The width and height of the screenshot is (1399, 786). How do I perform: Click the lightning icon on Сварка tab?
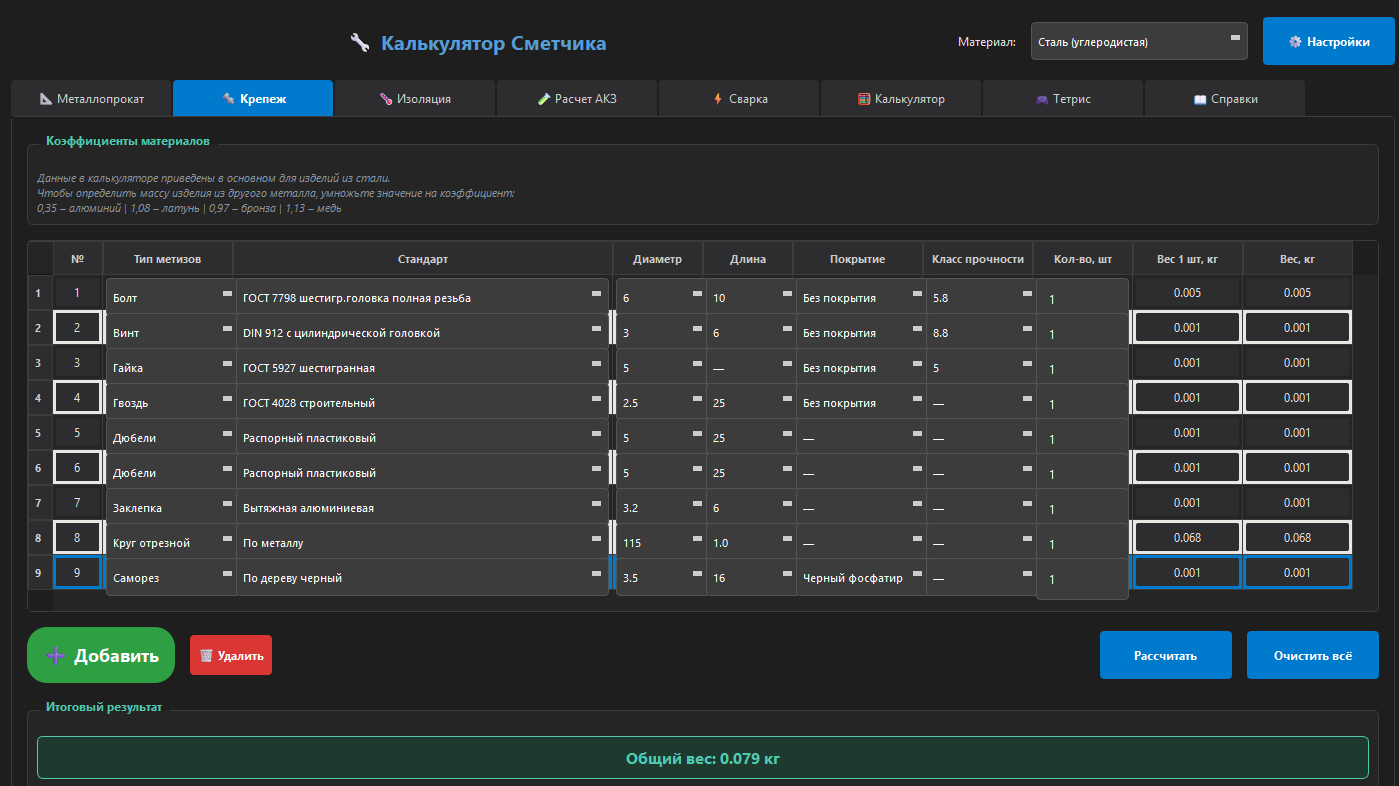(x=717, y=99)
